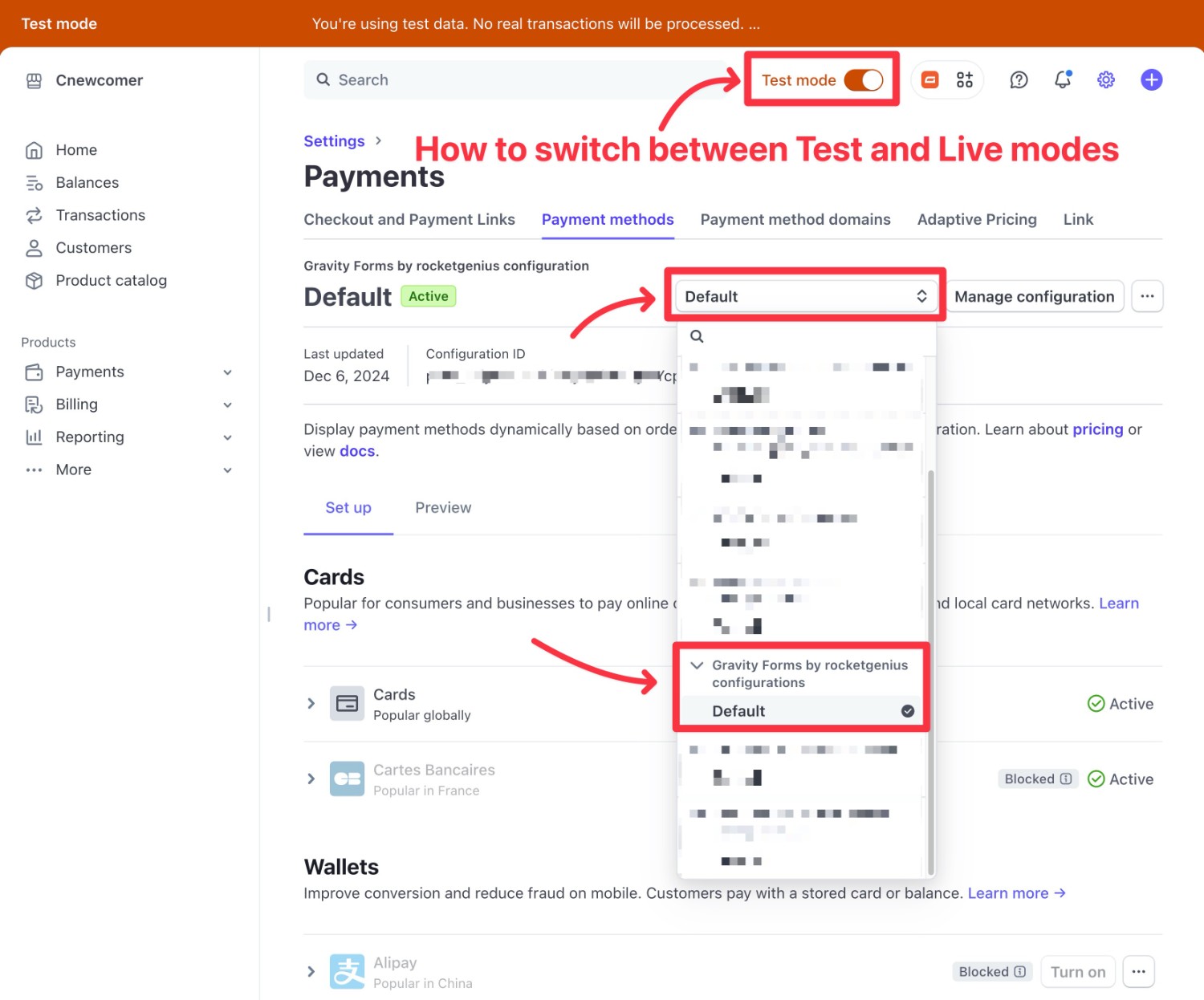
Task: Switch to Payment methods tab
Action: pyautogui.click(x=608, y=220)
